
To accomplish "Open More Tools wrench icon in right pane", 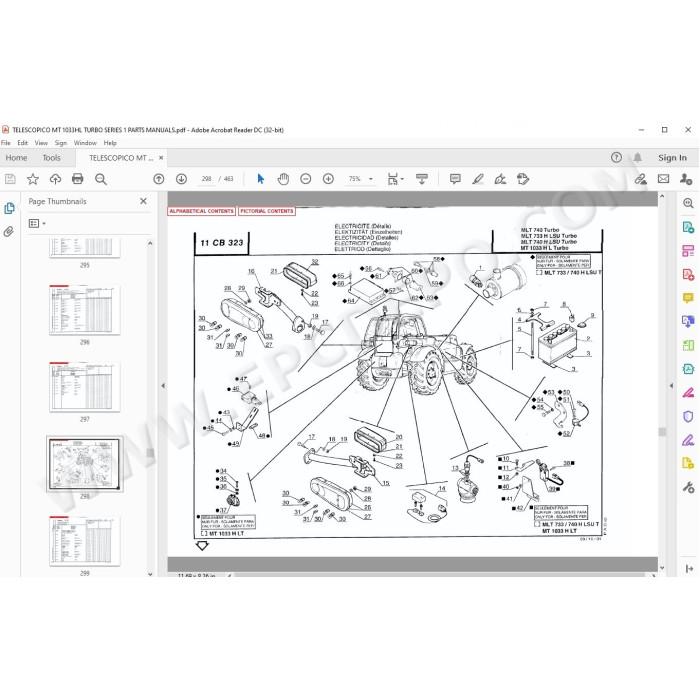I will point(688,488).
